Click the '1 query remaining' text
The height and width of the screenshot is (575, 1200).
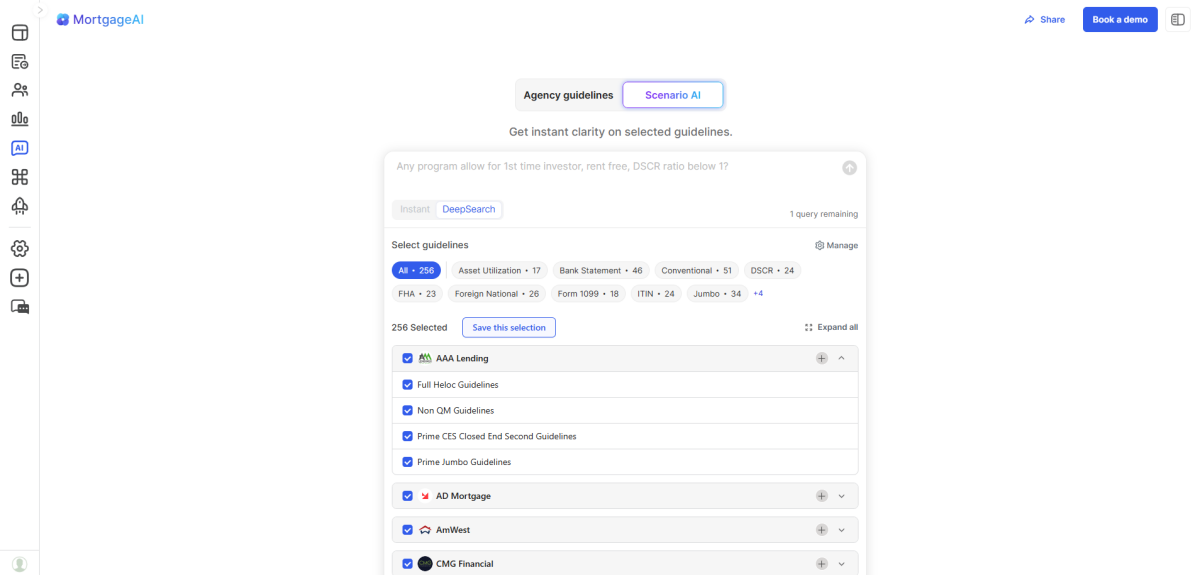823,214
